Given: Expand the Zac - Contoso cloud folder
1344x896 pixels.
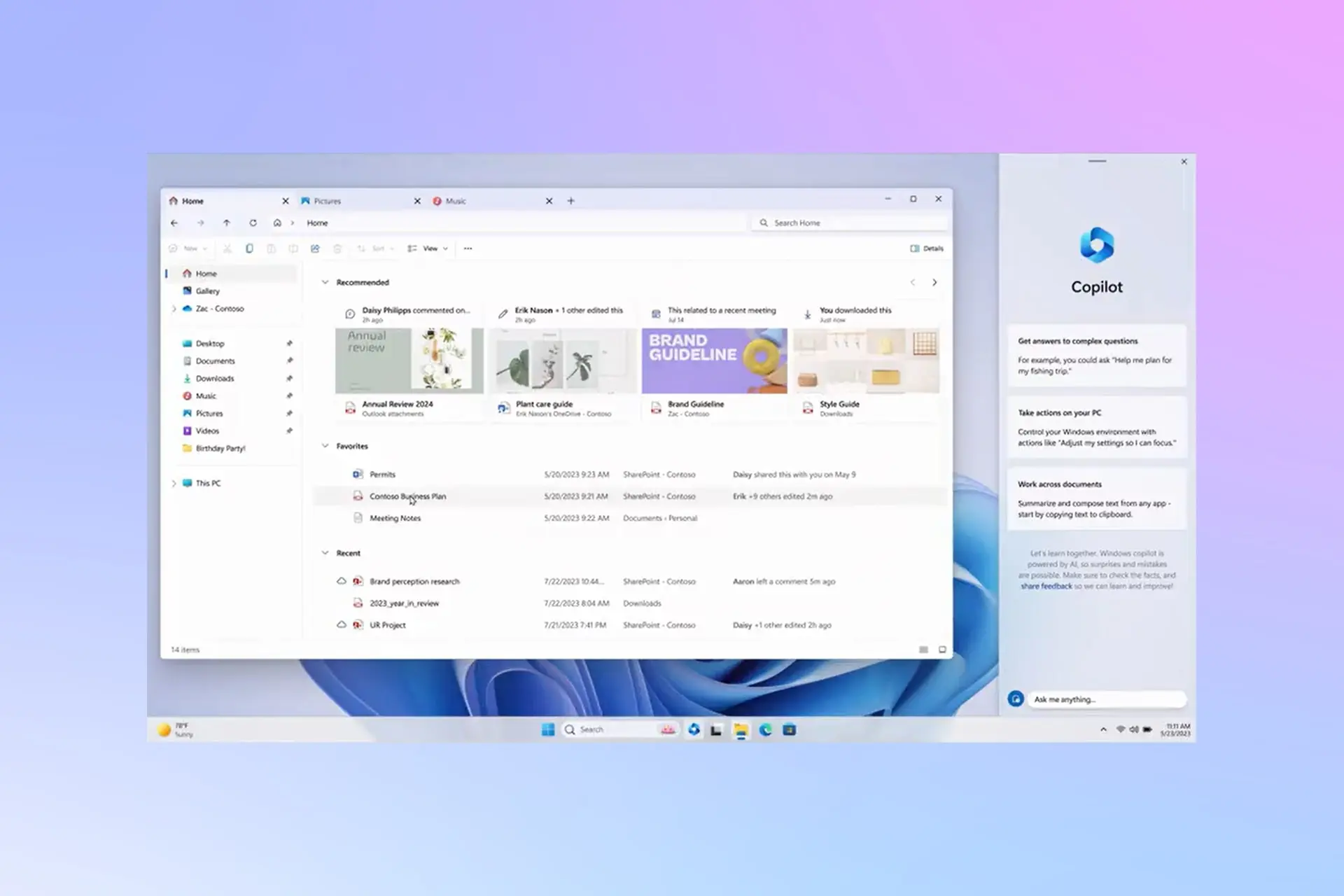Looking at the screenshot, I should pos(173,308).
